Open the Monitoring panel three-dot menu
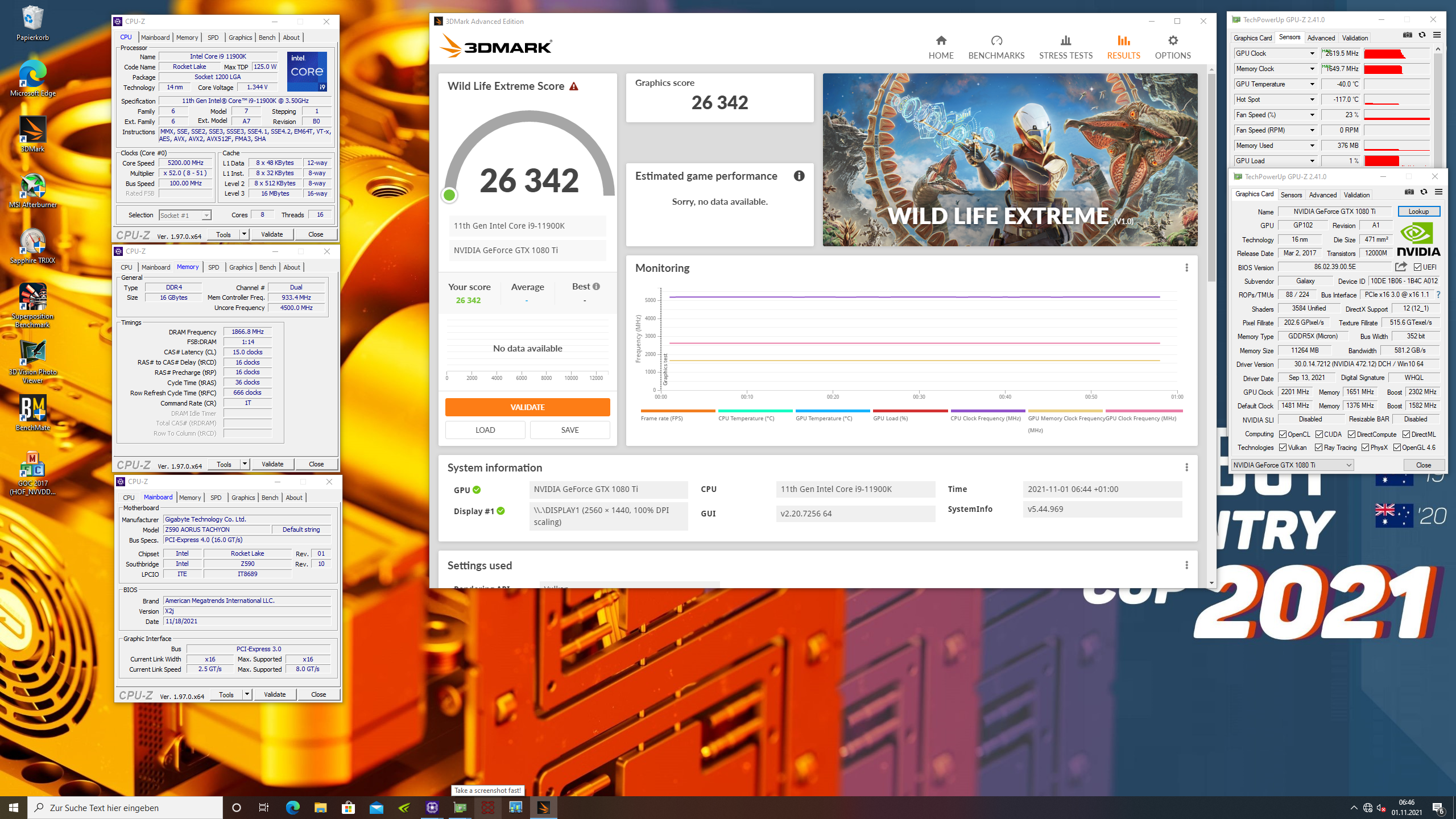The height and width of the screenshot is (819, 1456). coord(1186,267)
